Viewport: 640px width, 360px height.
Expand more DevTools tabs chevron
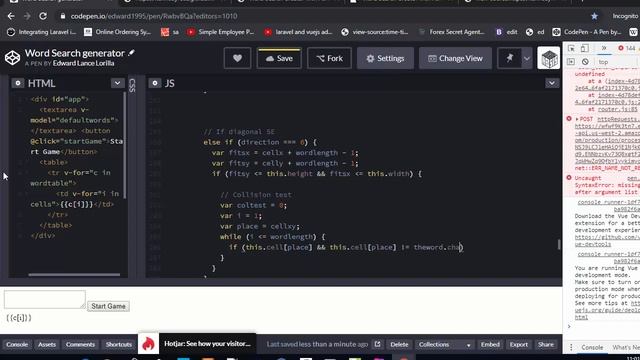pyautogui.click(x=604, y=48)
